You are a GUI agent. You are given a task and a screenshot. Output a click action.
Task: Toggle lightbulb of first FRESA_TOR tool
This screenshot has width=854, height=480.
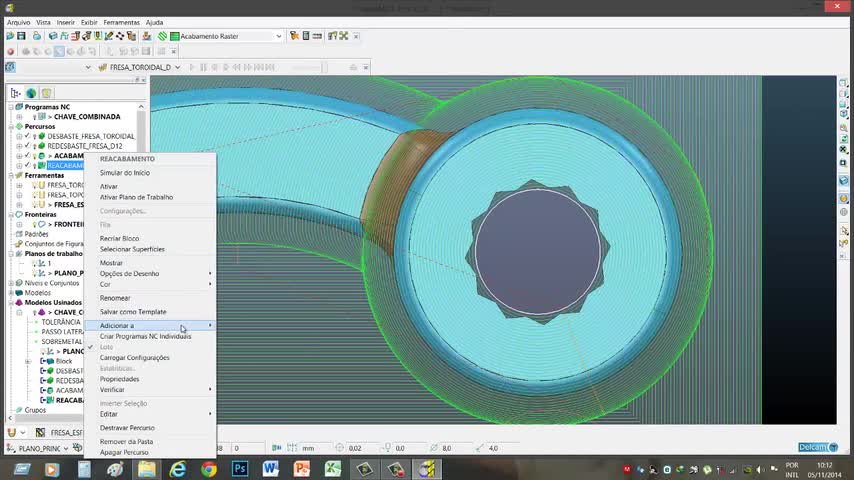[x=34, y=185]
